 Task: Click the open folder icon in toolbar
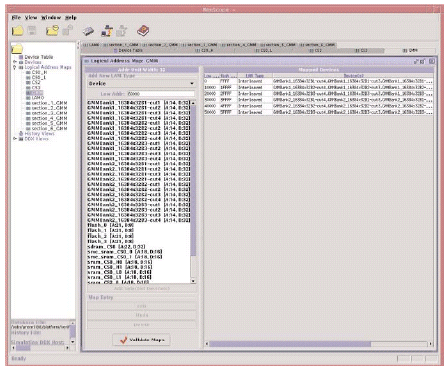click(18, 31)
